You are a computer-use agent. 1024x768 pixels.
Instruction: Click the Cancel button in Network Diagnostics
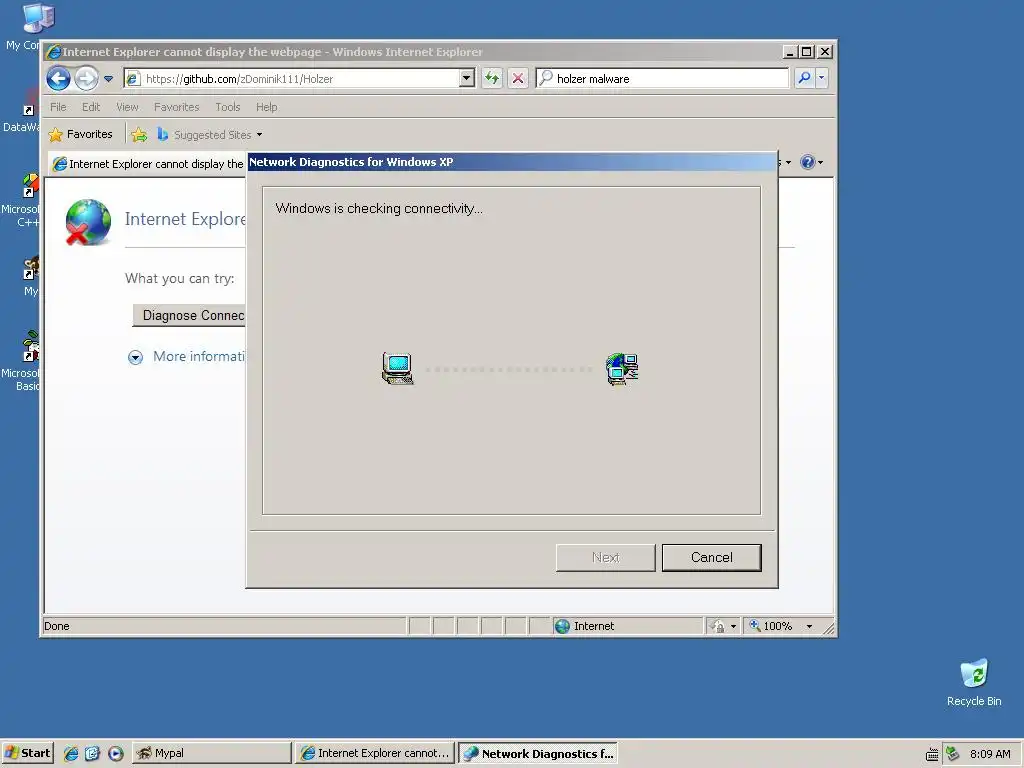(711, 557)
